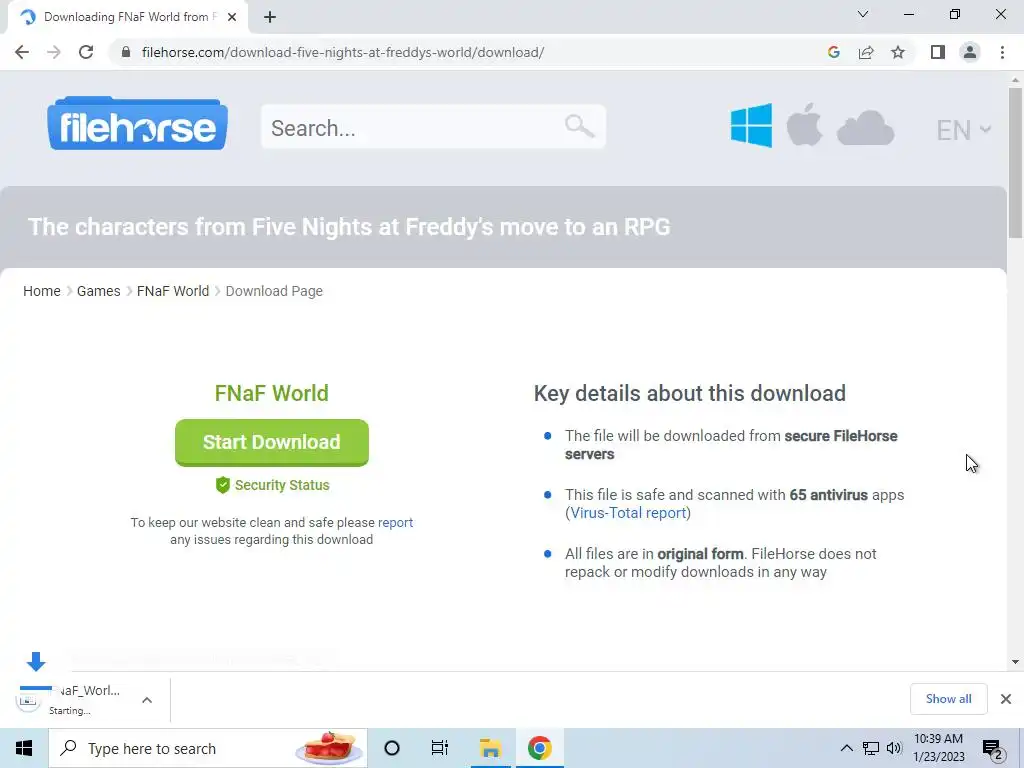Image resolution: width=1024 pixels, height=768 pixels.
Task: Reload the page with the refresh icon
Action: pyautogui.click(x=86, y=52)
